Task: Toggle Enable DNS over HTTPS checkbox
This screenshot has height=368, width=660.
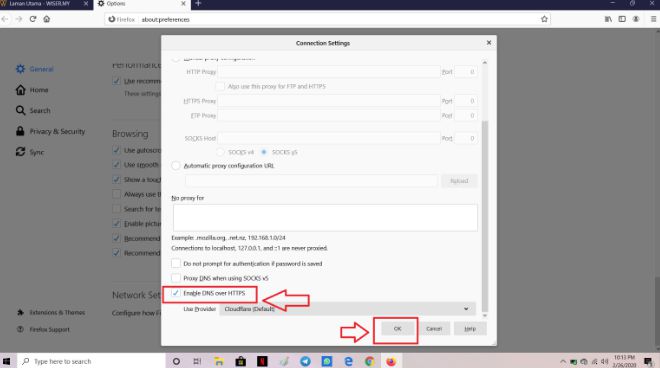Action: [x=176, y=293]
